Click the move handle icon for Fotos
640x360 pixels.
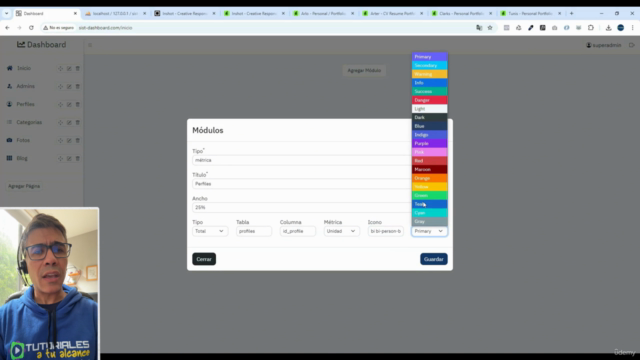tap(60, 140)
